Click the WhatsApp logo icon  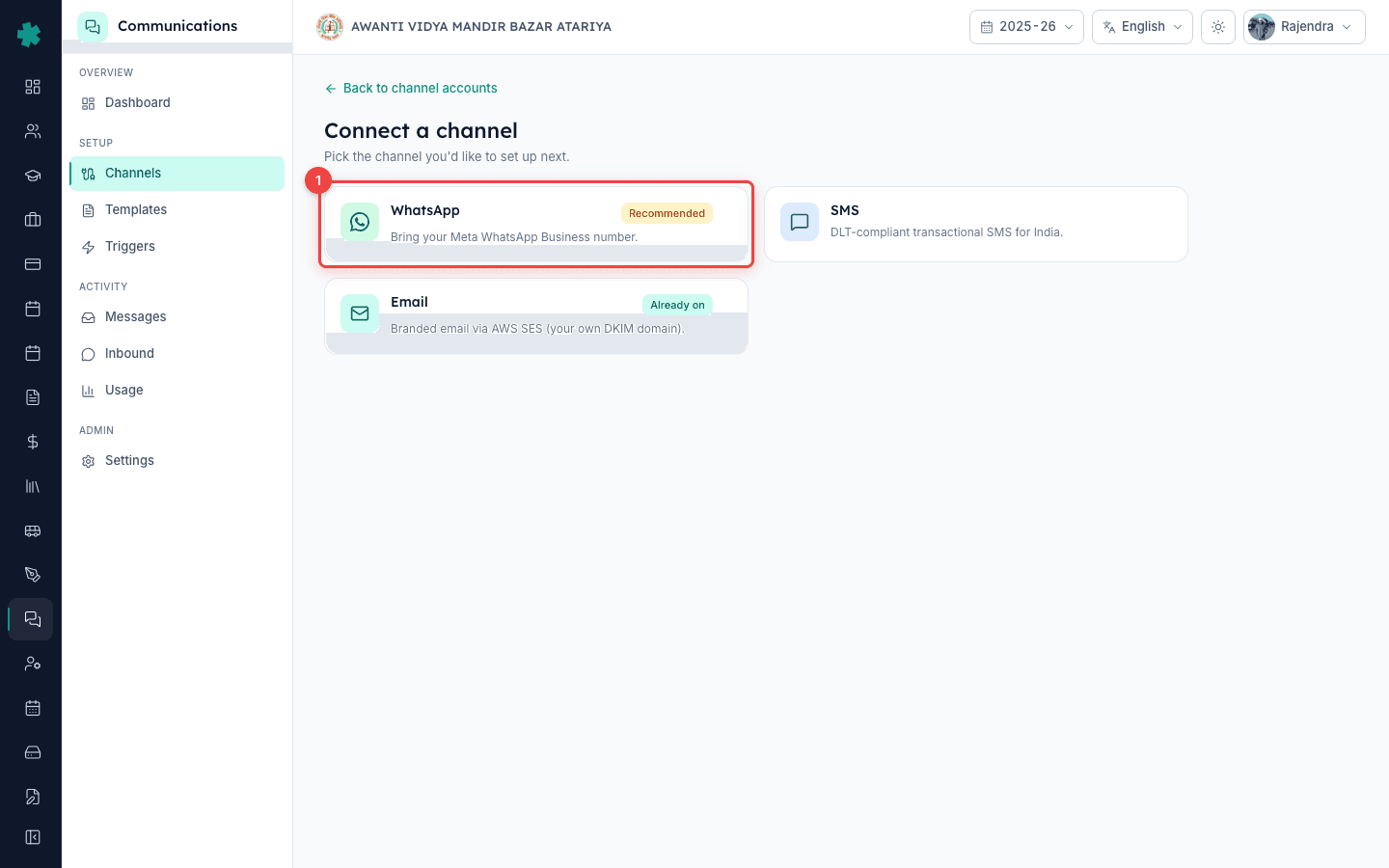point(360,222)
